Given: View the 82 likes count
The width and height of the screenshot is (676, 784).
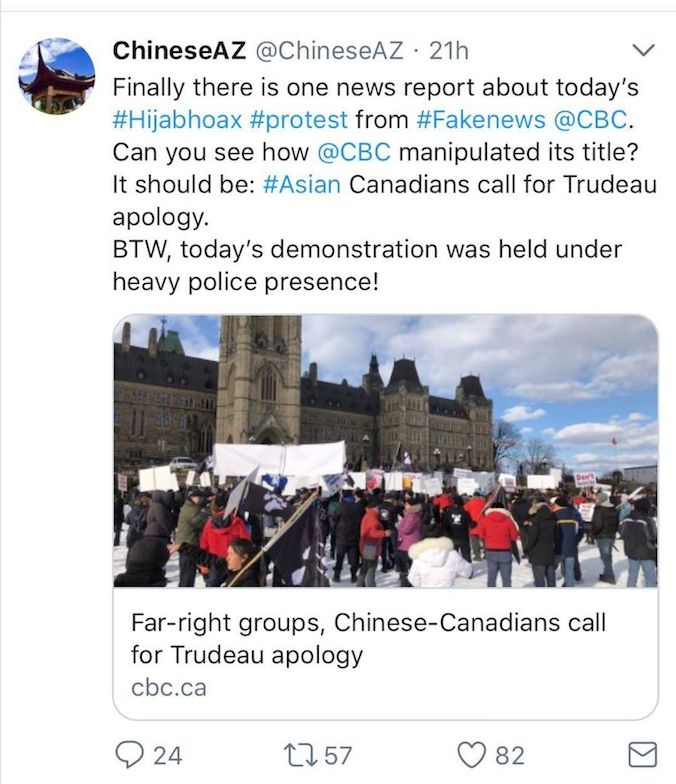Looking at the screenshot, I should tap(508, 755).
